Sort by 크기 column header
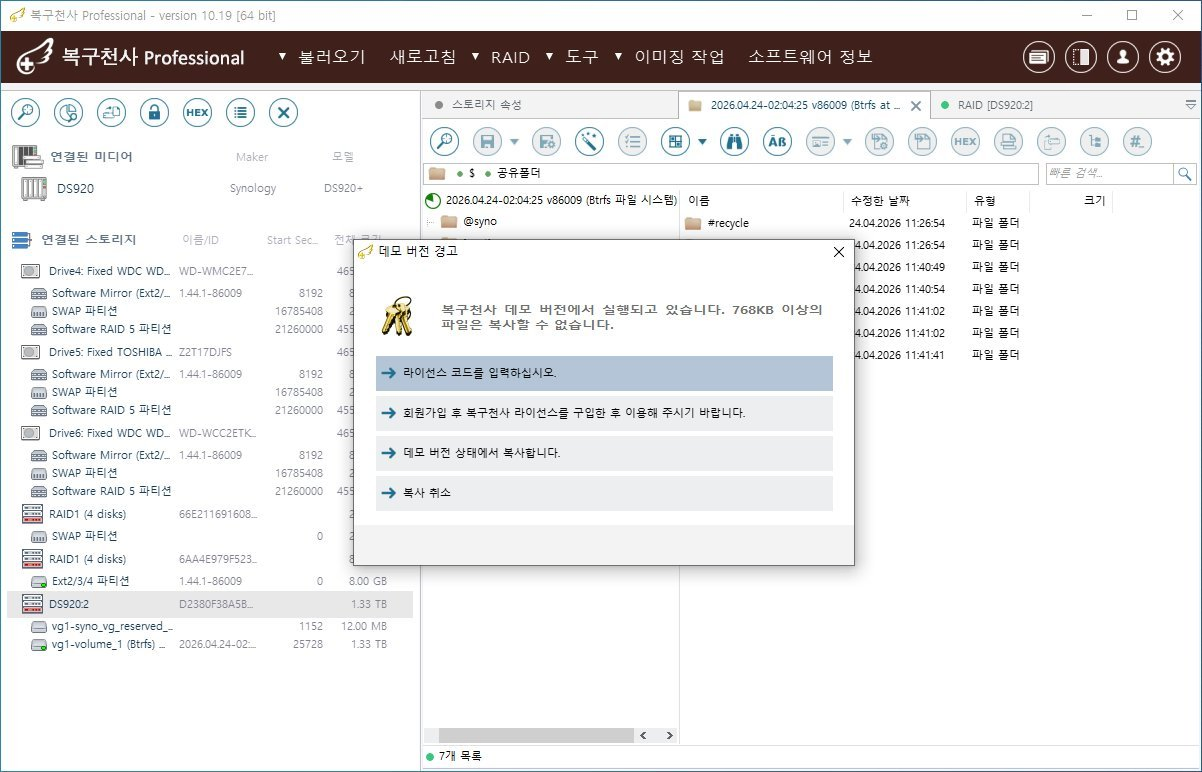Image resolution: width=1202 pixels, height=772 pixels. tap(1094, 201)
